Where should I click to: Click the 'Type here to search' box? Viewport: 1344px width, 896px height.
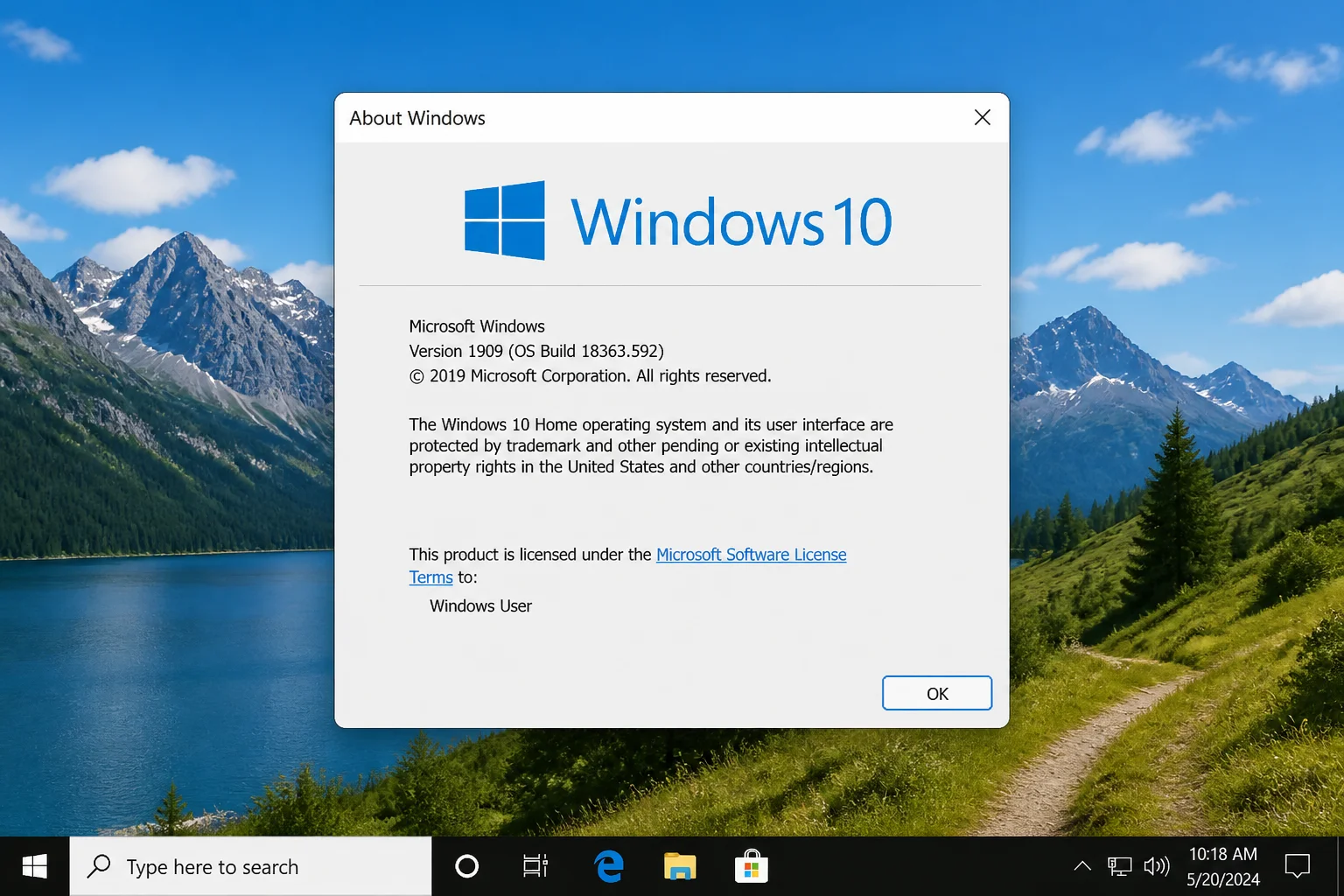[250, 866]
